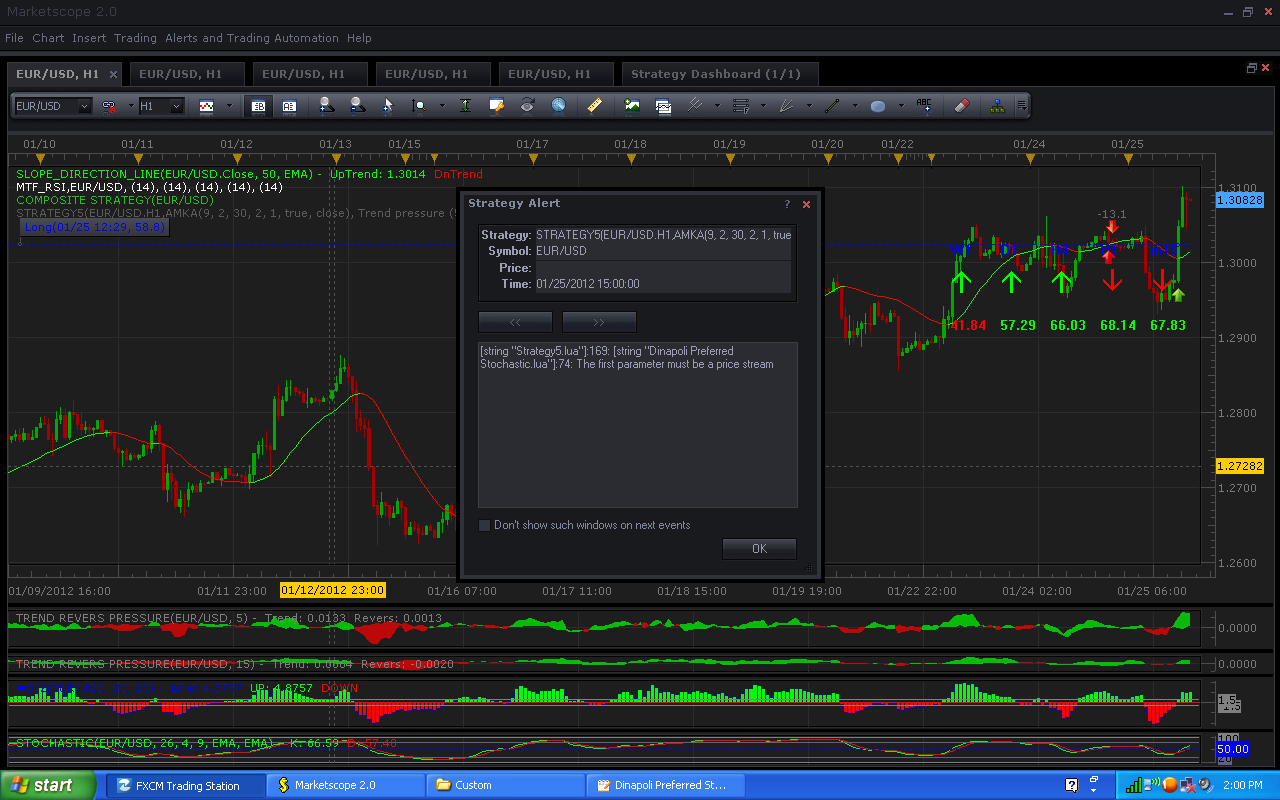Open Dinapoli Preferred St... taskbar item
Viewport: 1280px width, 800px height.
(665, 785)
